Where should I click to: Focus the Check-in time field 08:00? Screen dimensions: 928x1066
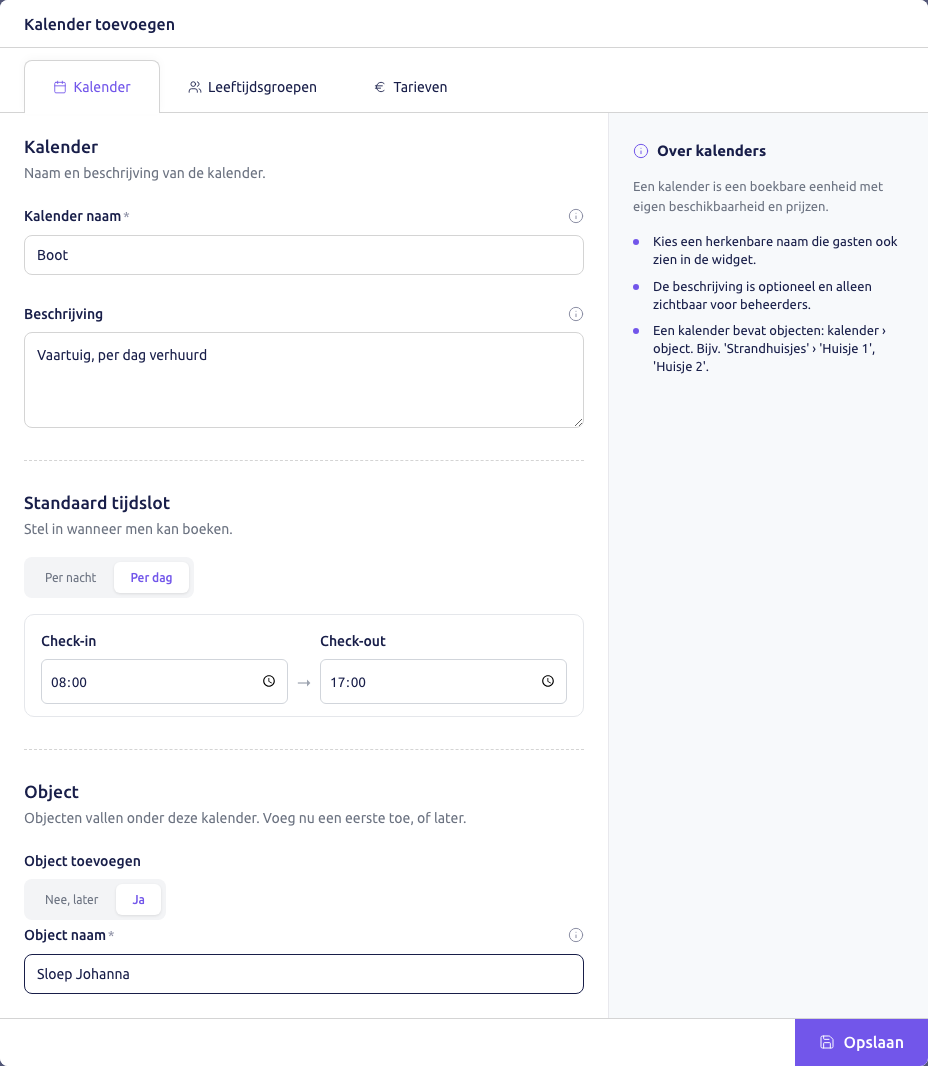coord(165,681)
